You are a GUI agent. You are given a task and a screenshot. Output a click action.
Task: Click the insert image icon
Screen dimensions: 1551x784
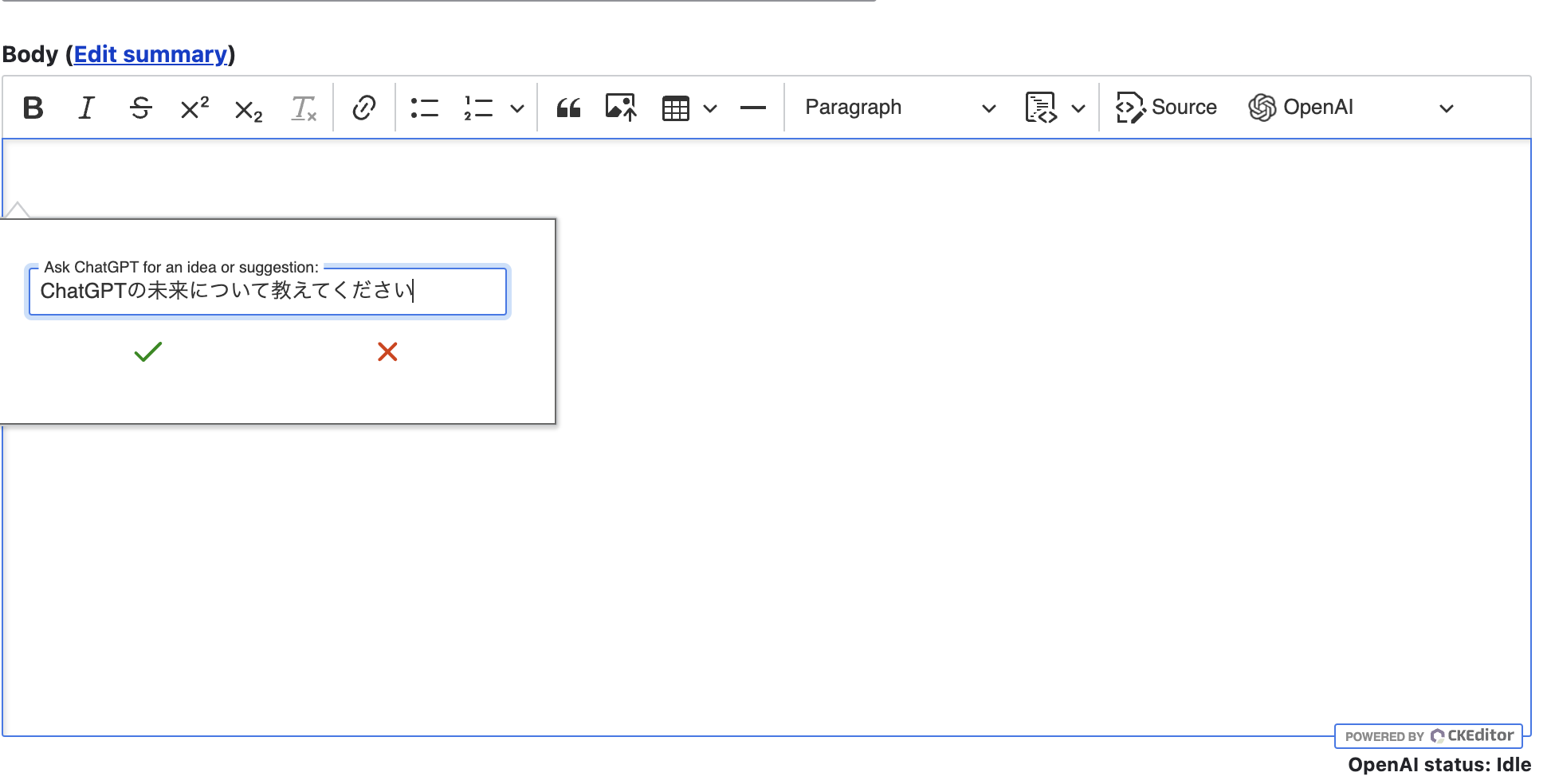coord(621,108)
